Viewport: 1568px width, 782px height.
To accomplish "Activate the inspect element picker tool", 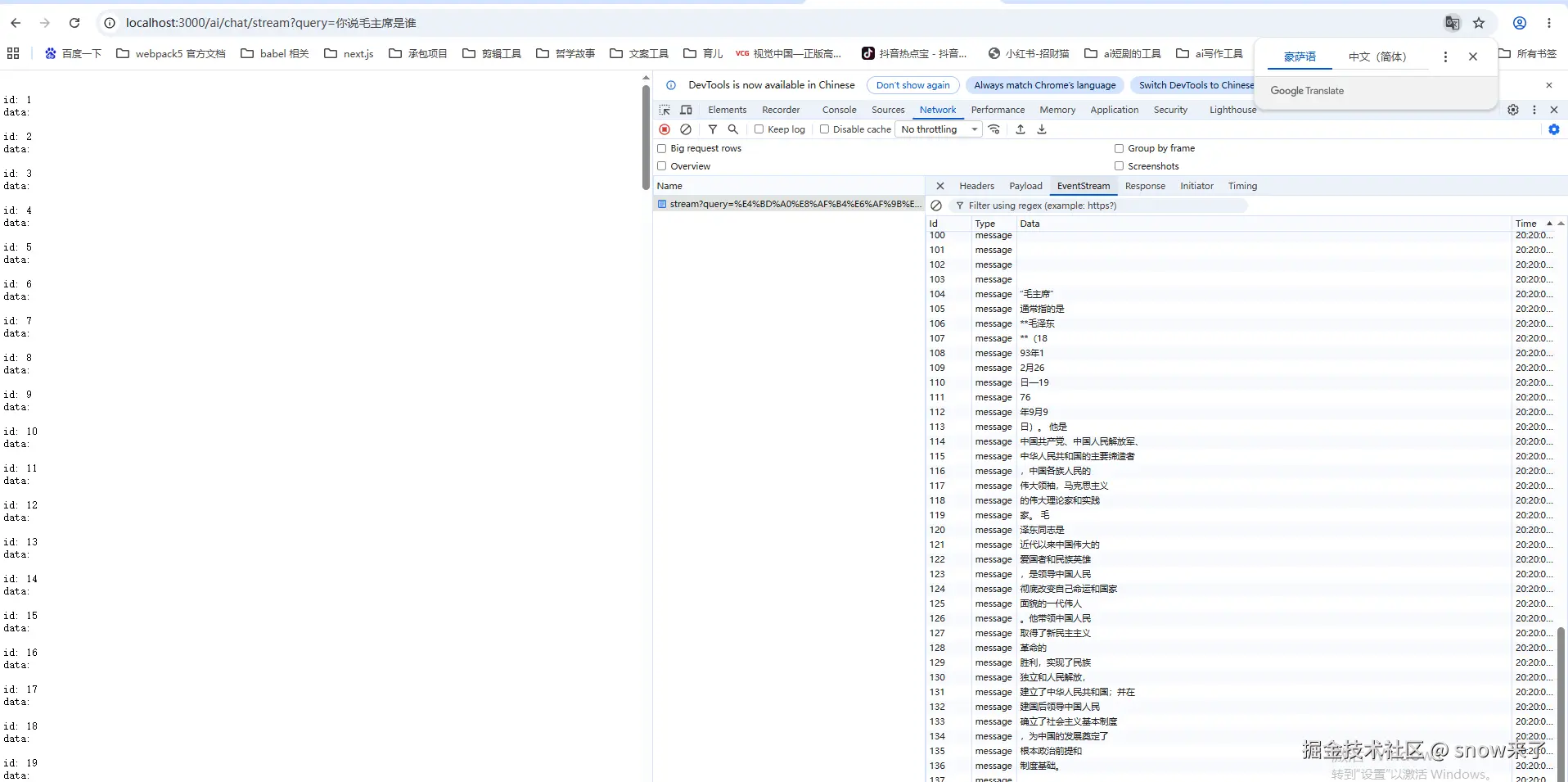I will [x=665, y=110].
